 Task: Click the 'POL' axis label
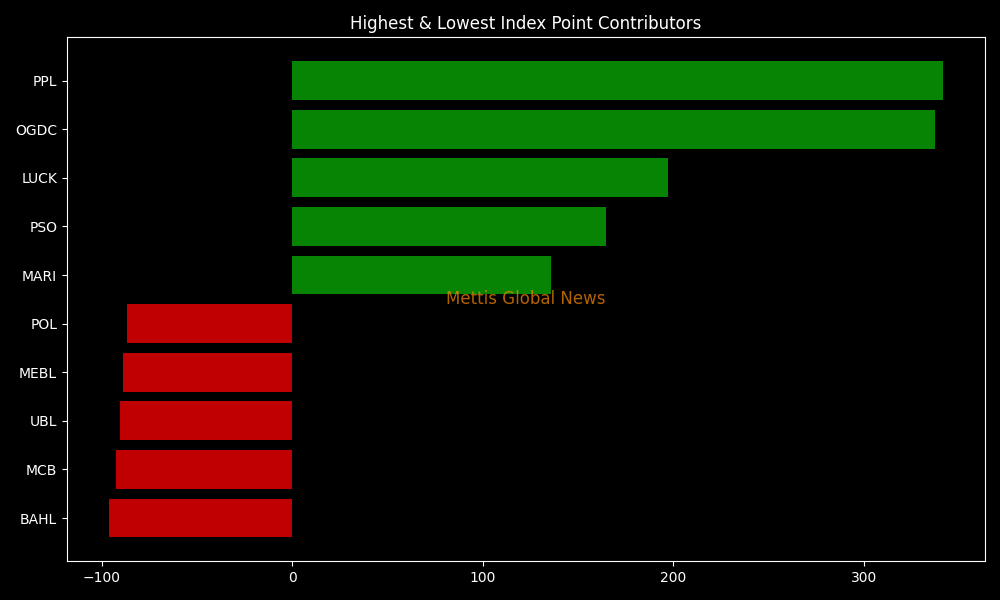click(44, 325)
